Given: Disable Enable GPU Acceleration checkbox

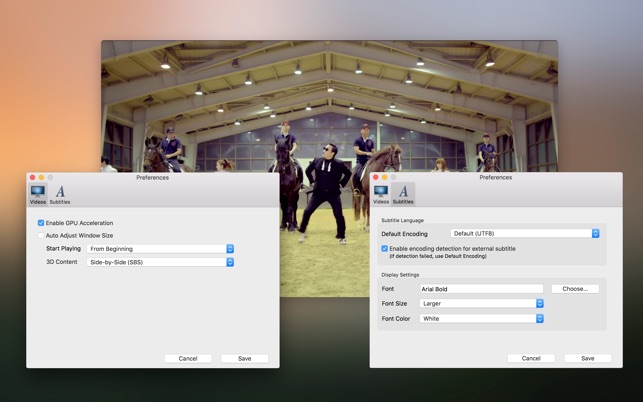Looking at the screenshot, I should coord(41,223).
